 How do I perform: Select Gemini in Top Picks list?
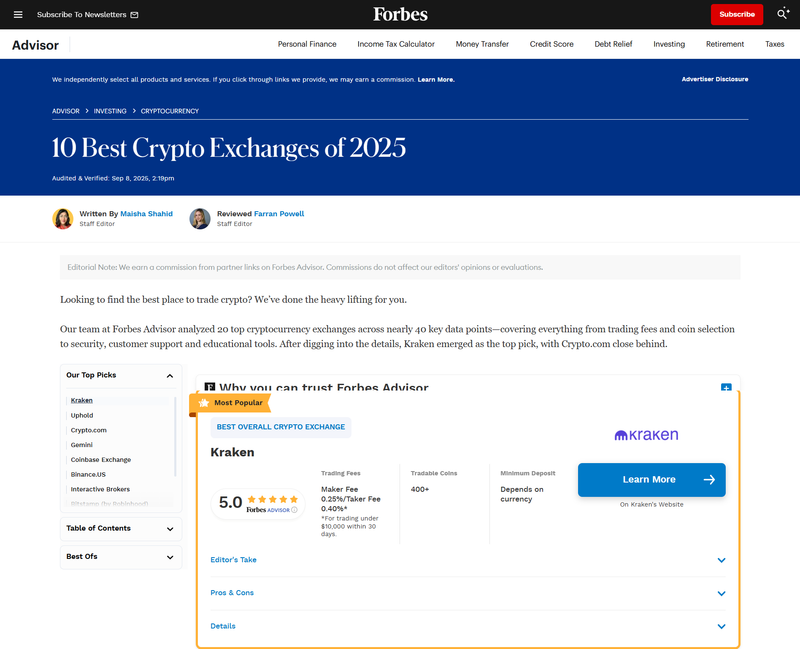(82, 445)
